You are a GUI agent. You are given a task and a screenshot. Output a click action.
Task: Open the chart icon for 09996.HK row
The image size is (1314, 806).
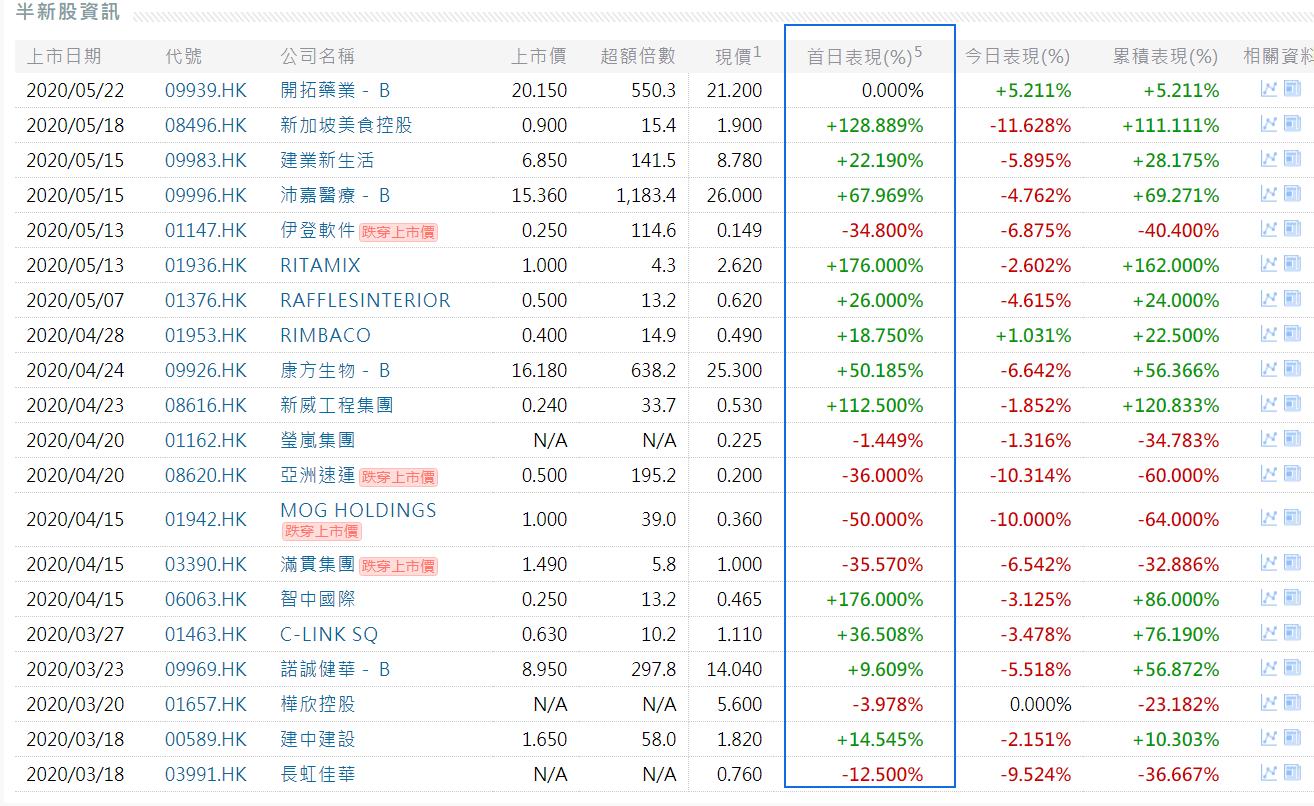1269,194
